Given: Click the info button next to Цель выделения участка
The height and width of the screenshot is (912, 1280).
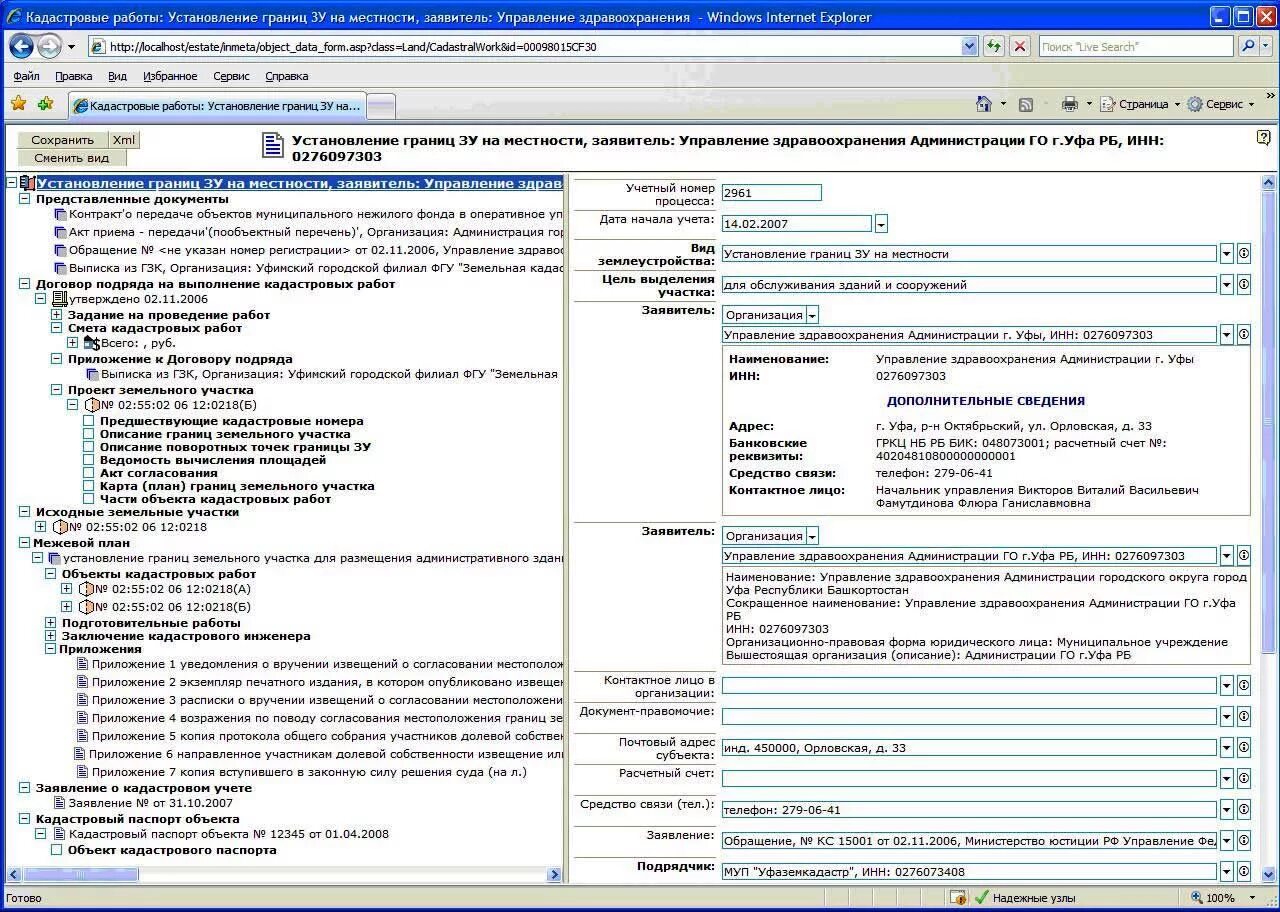Looking at the screenshot, I should pyautogui.click(x=1244, y=285).
